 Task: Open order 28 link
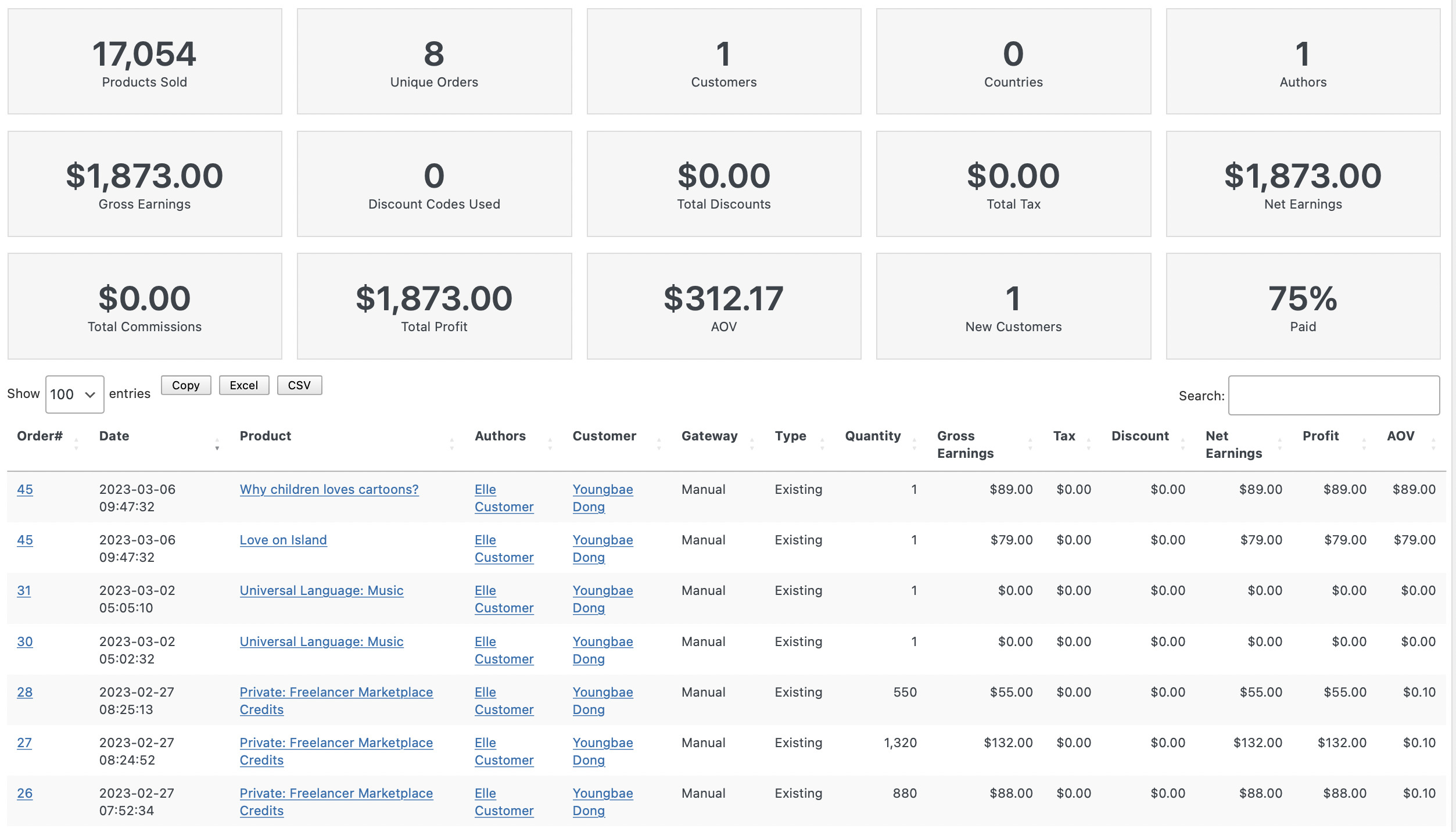(24, 692)
